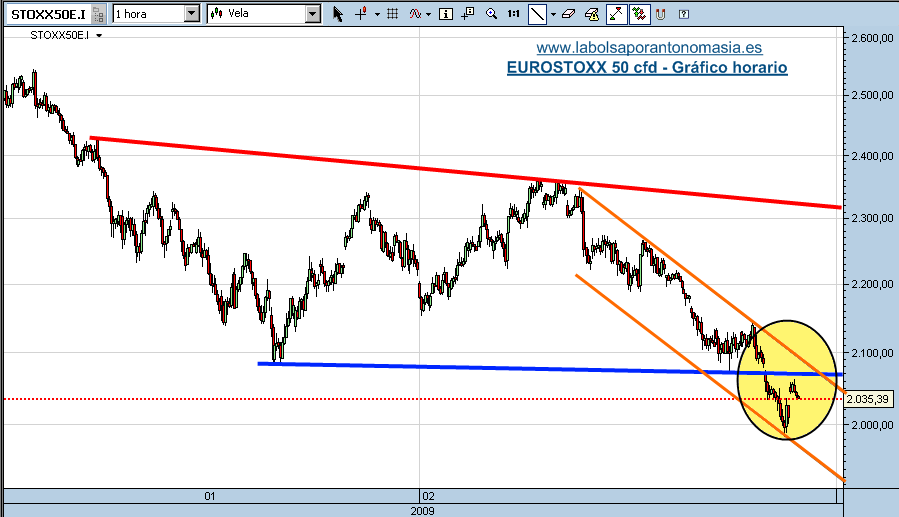Click the data cursor label icon
Screen dimensions: 899x517
click(468, 13)
